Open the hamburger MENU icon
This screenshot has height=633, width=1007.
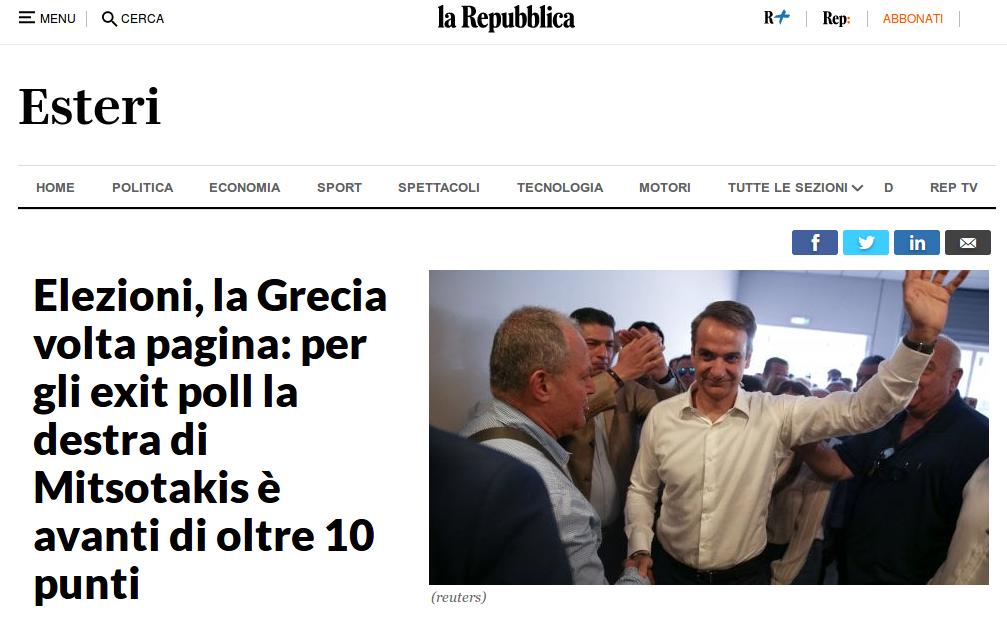(x=26, y=18)
